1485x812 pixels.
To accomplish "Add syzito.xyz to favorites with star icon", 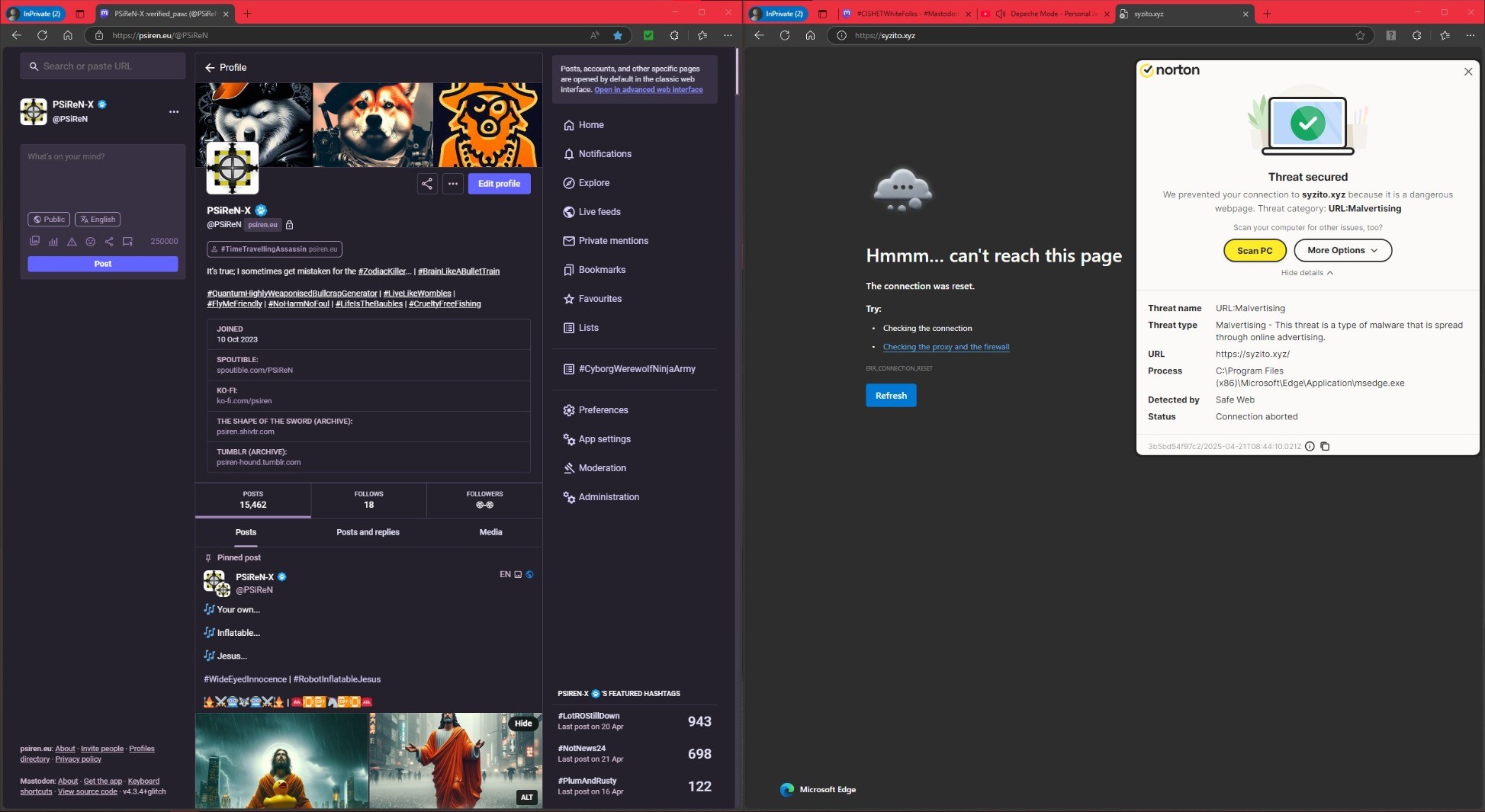I will point(1360,35).
